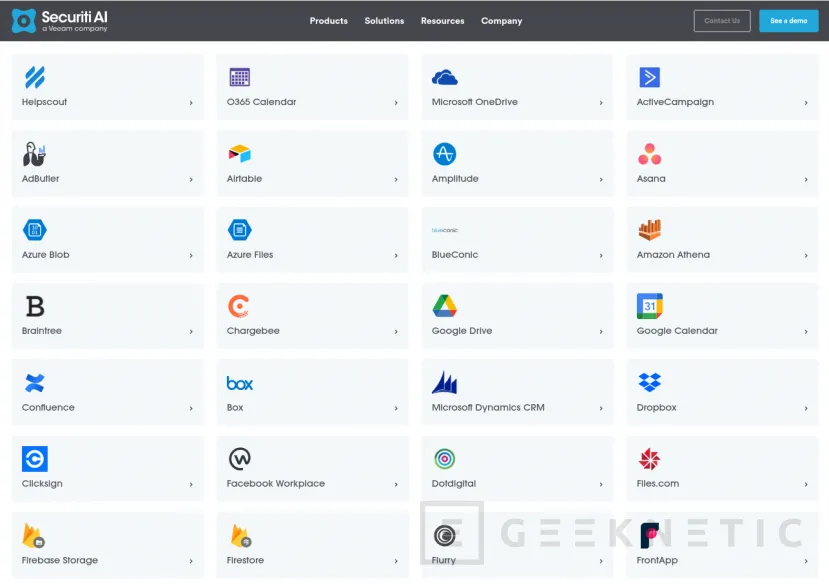This screenshot has width=829, height=584.
Task: Click the ActiveCampaign card arrow
Action: pyautogui.click(x=806, y=103)
